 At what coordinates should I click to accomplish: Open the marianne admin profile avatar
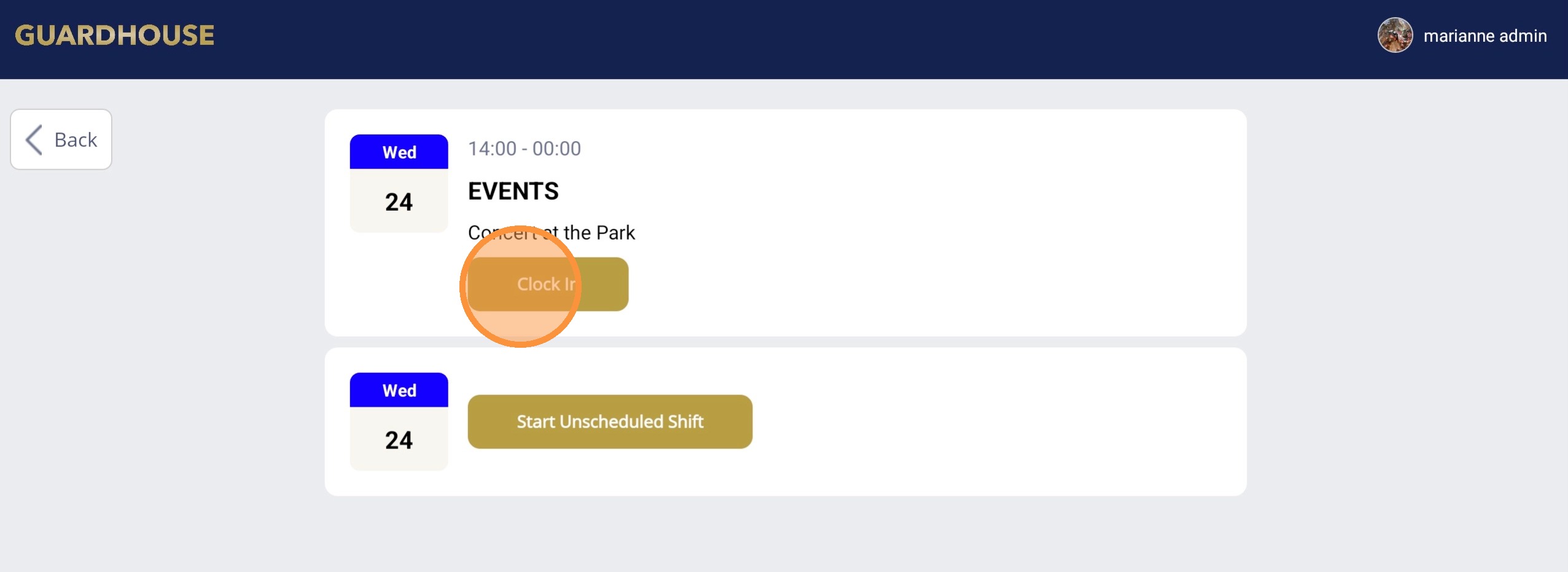click(x=1395, y=36)
